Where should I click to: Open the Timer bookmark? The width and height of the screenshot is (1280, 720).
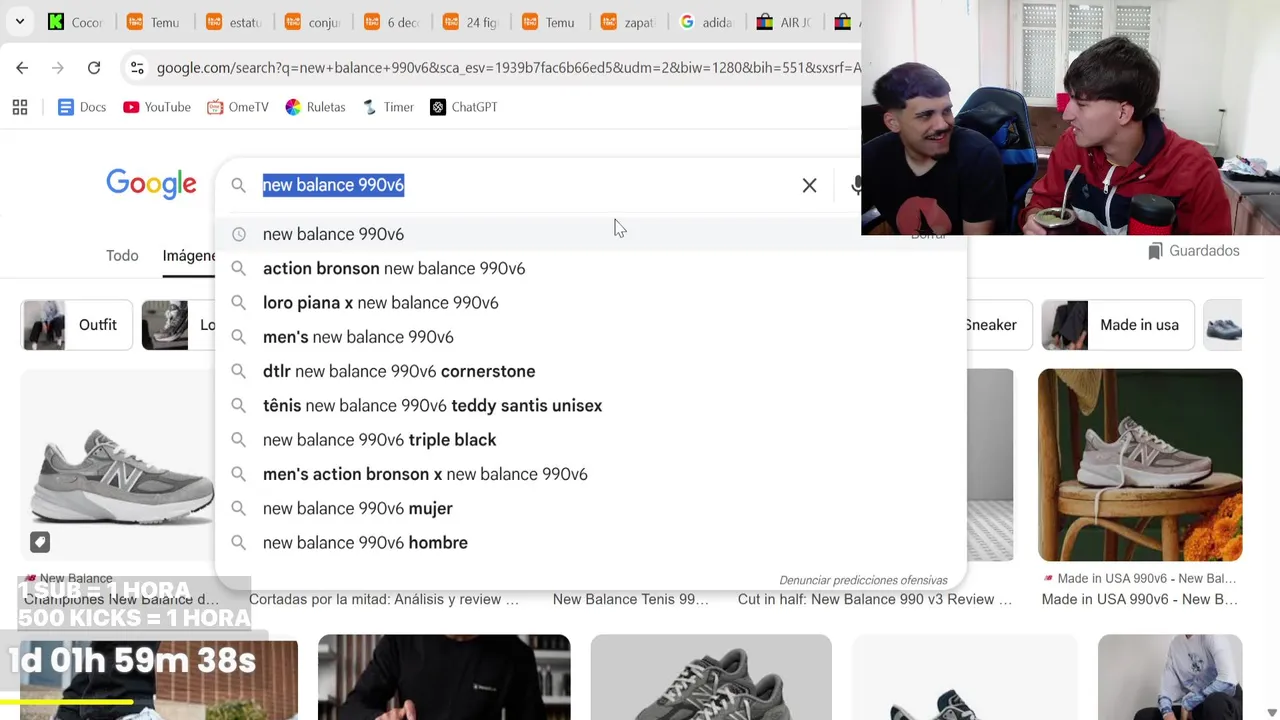(388, 107)
